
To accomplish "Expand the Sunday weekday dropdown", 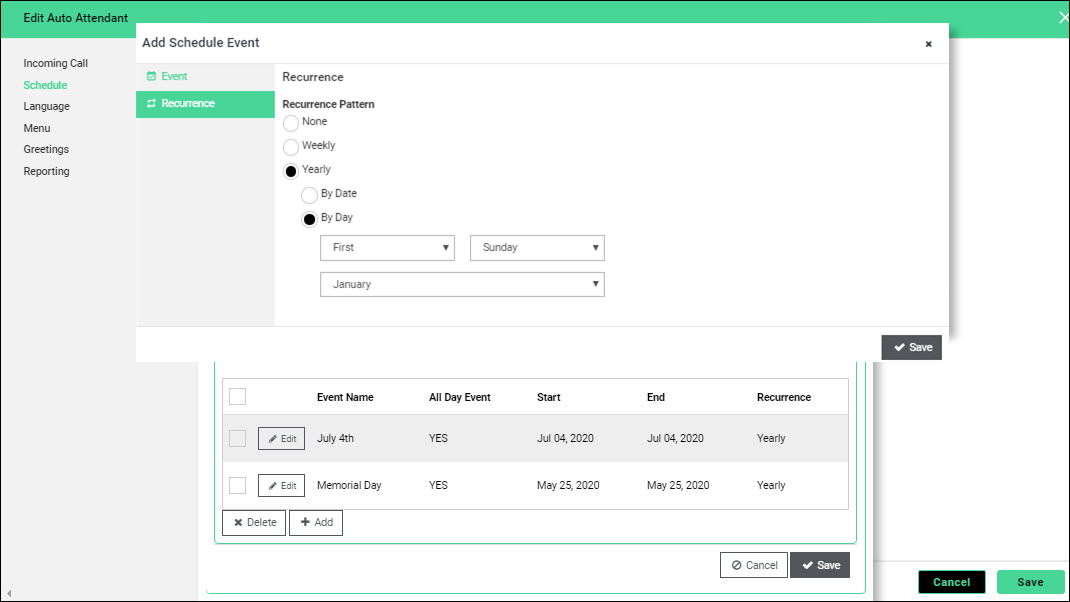I will 537,248.
